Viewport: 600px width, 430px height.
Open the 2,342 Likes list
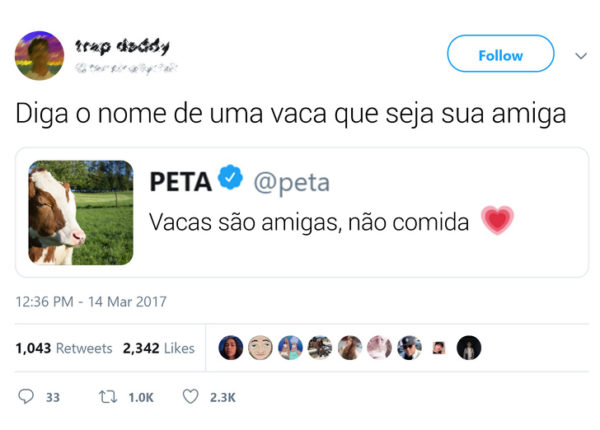click(x=158, y=348)
